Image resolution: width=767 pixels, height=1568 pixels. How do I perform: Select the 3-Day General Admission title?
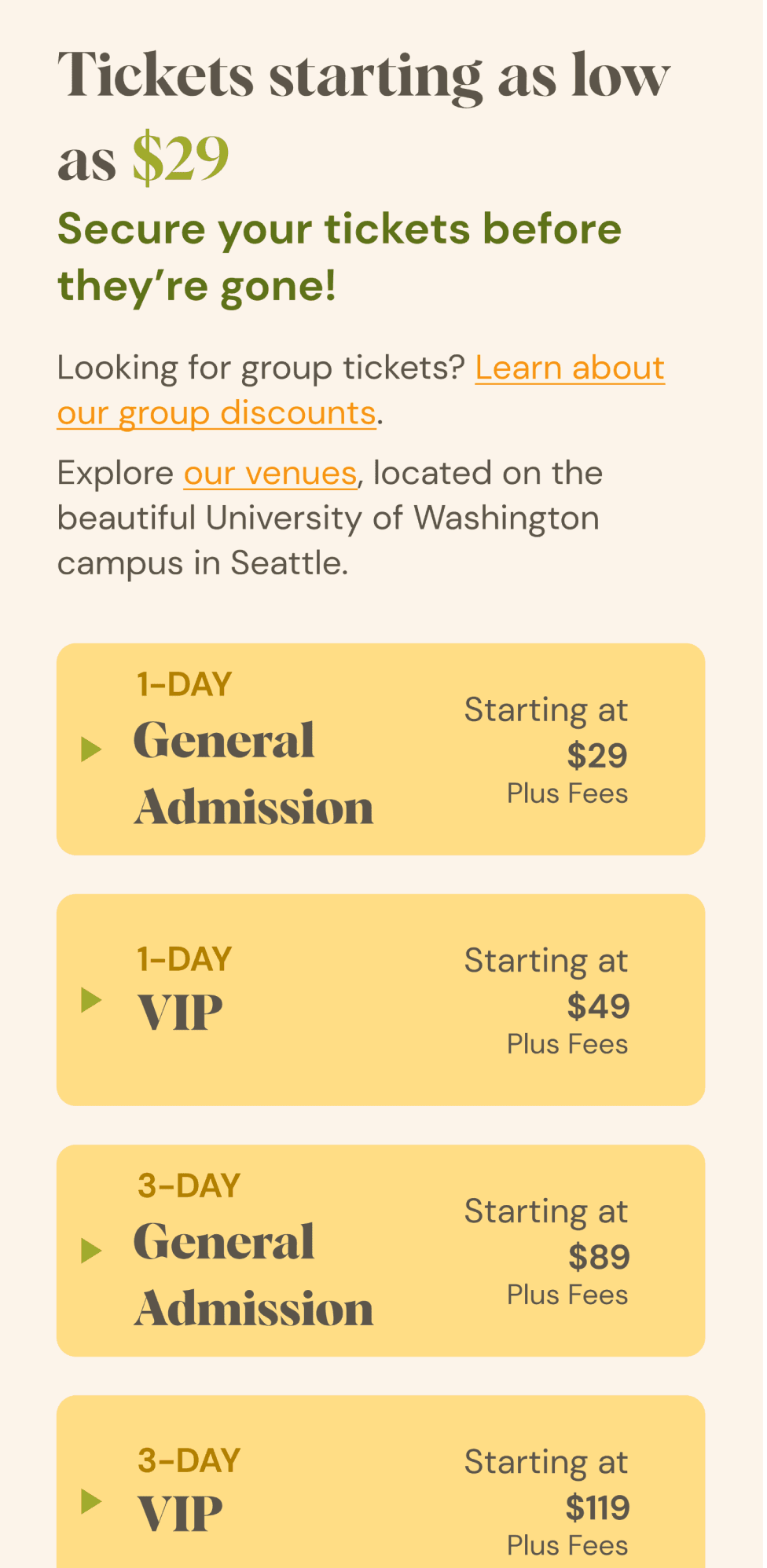point(253,1274)
